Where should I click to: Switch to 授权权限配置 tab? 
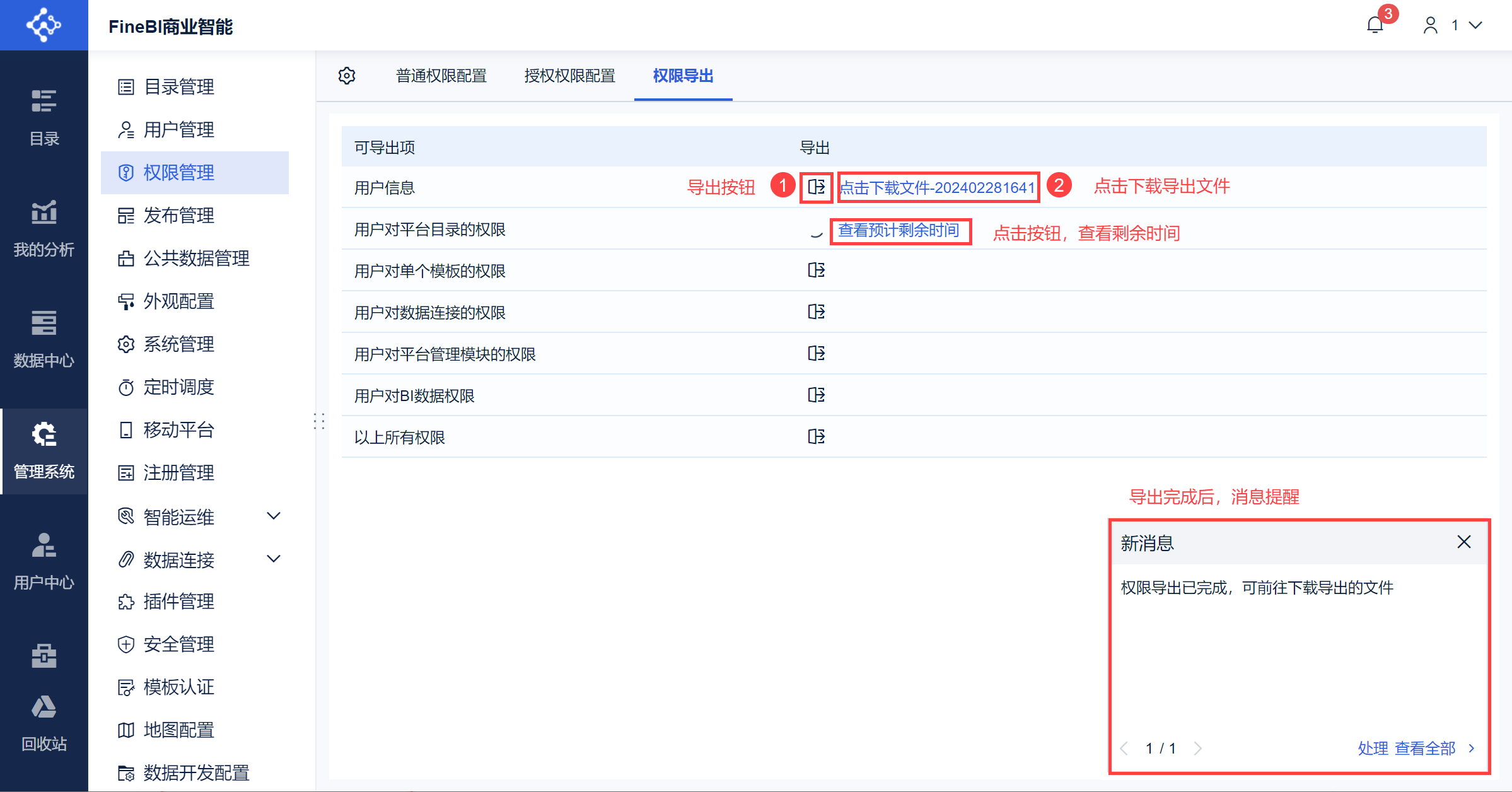click(569, 76)
